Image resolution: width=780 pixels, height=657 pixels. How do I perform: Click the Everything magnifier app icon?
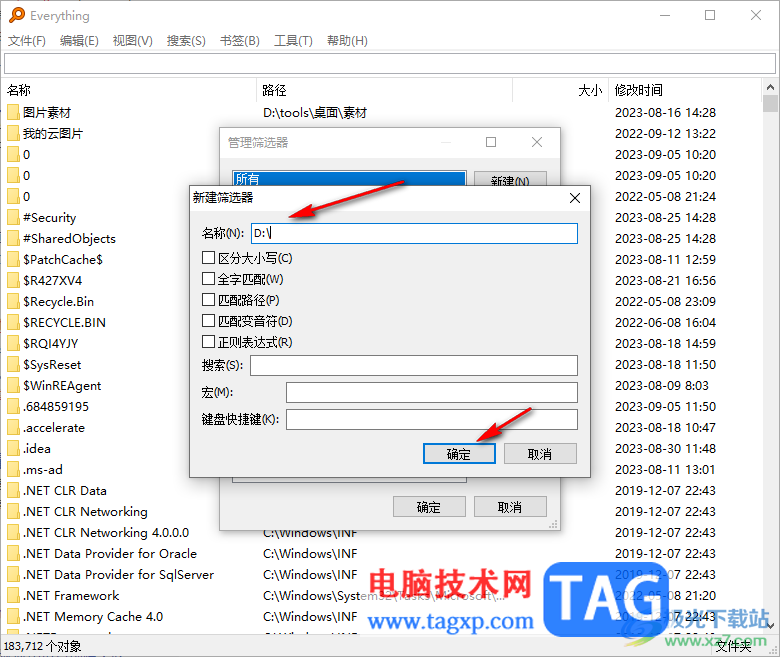pyautogui.click(x=16, y=15)
